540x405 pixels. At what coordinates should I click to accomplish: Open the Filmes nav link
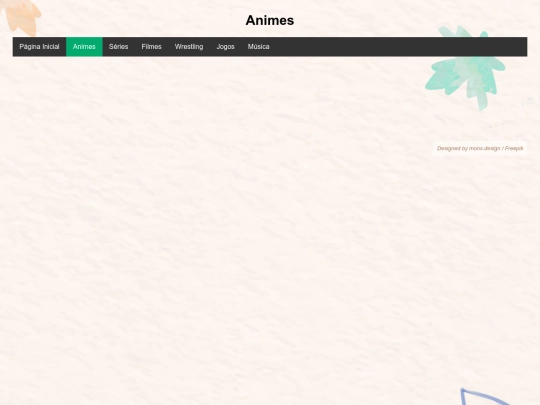click(x=151, y=46)
